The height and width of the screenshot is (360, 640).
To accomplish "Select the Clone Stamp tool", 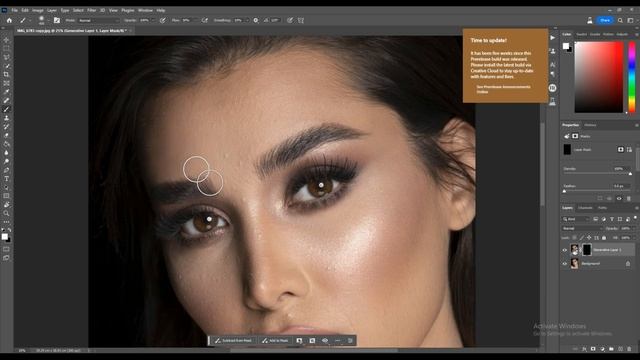I will 7,118.
